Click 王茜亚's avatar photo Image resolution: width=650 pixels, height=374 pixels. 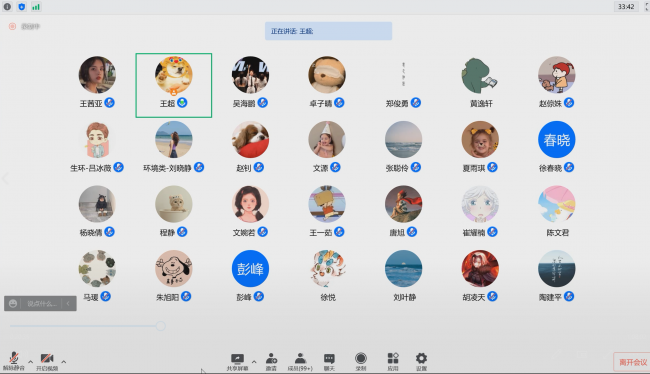click(97, 75)
